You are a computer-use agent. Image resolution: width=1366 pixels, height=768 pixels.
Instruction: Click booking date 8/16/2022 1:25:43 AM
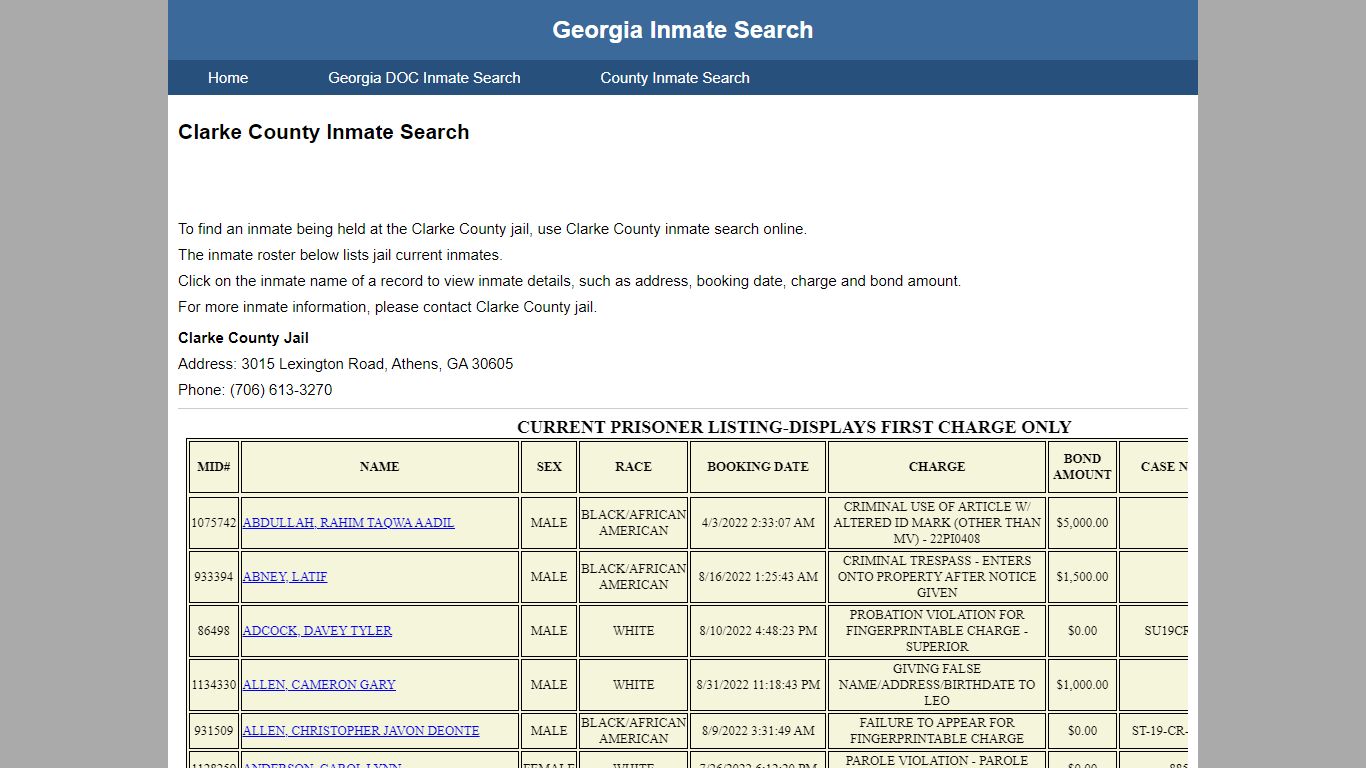click(758, 577)
